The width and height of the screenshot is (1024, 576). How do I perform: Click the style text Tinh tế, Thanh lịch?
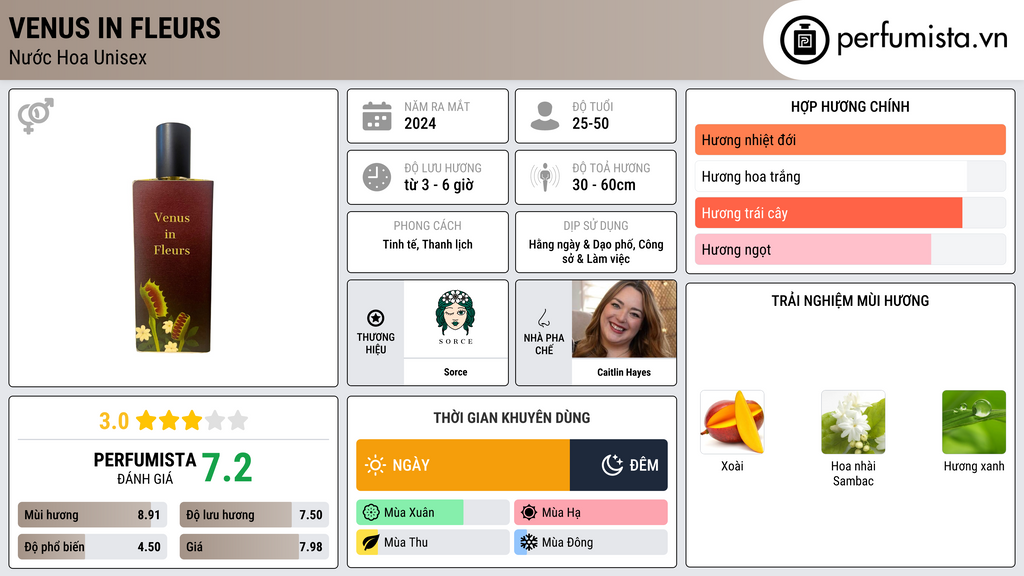[428, 244]
